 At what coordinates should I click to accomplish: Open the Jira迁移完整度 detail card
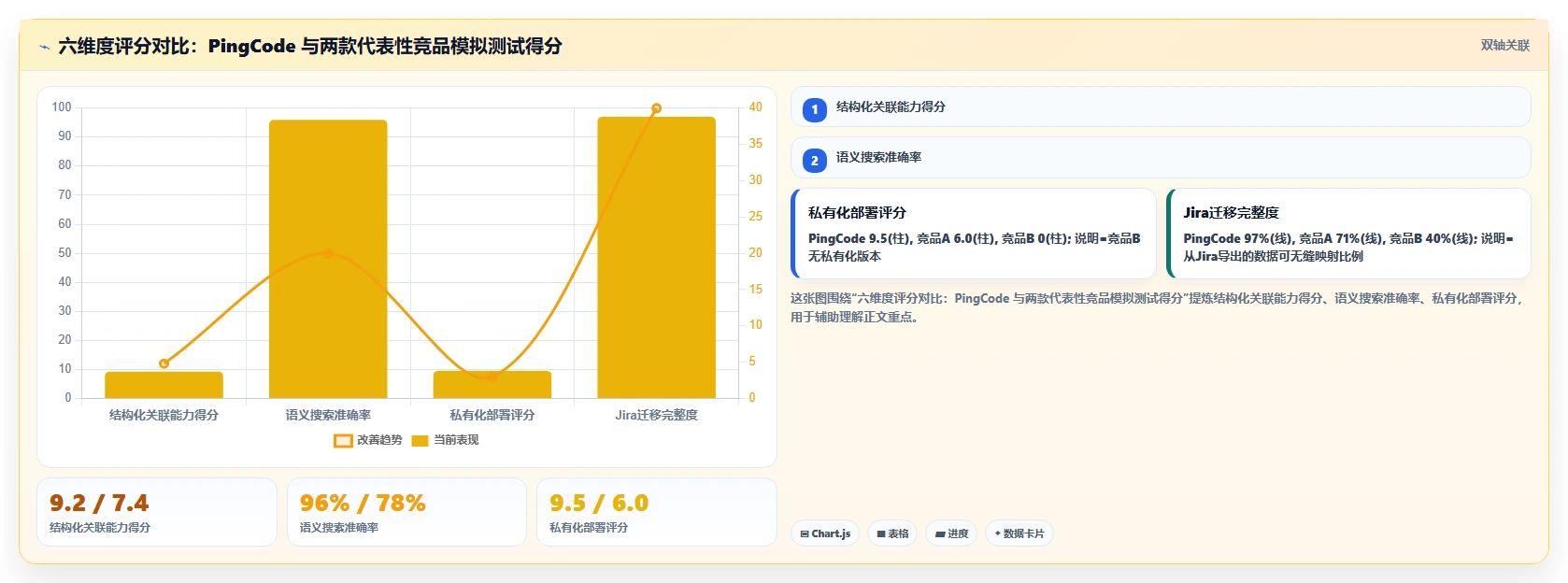pos(1348,234)
